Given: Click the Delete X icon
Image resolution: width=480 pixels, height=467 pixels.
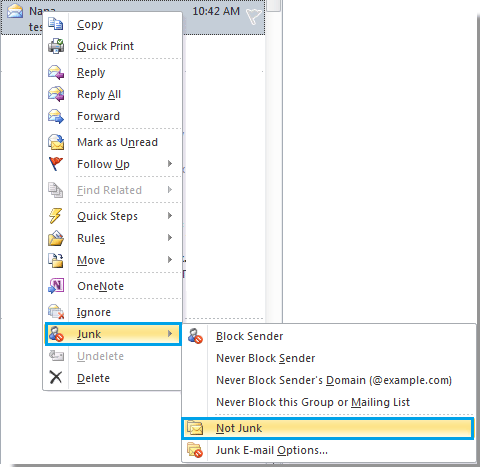Looking at the screenshot, I should [x=56, y=378].
